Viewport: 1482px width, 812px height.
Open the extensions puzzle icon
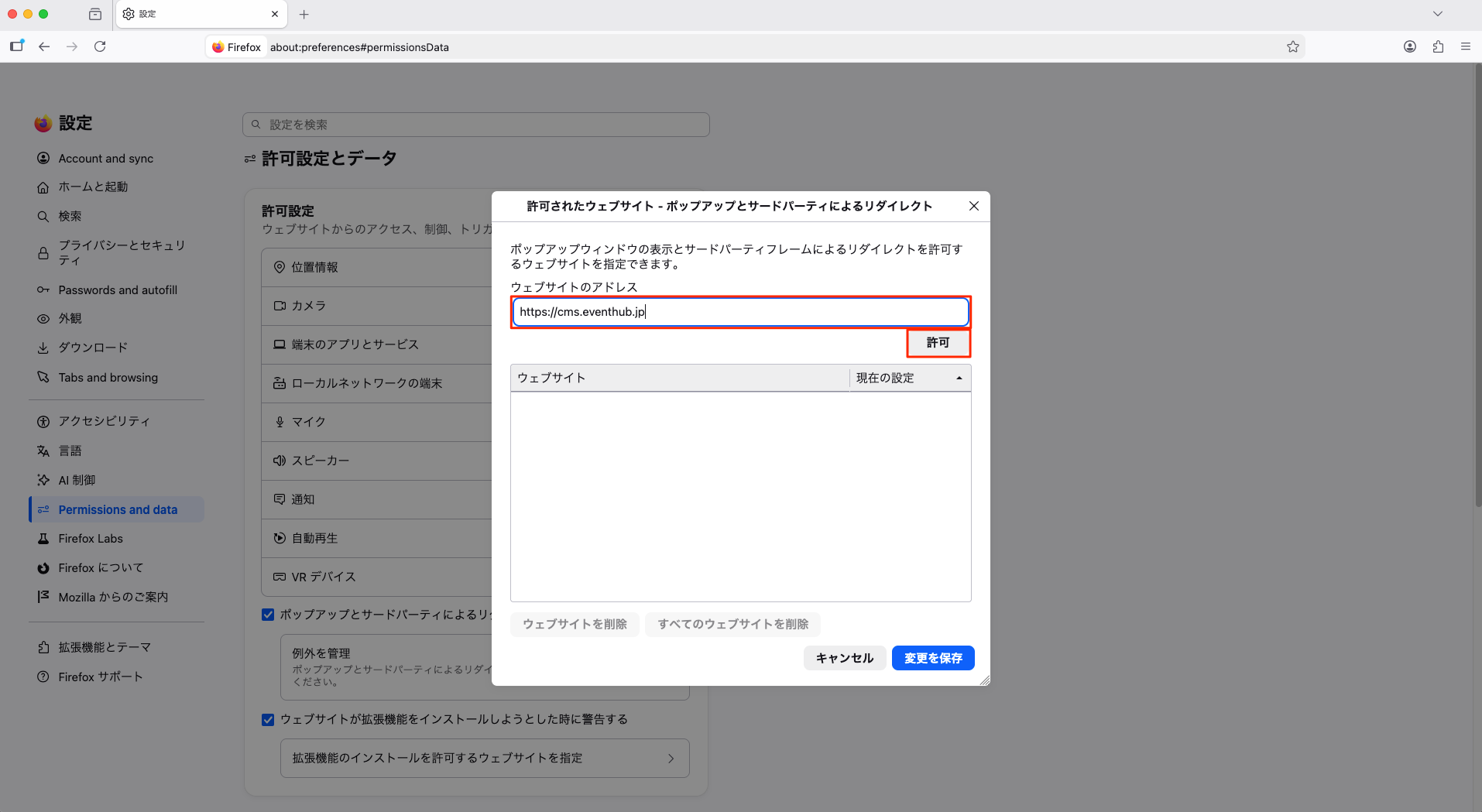click(1438, 46)
